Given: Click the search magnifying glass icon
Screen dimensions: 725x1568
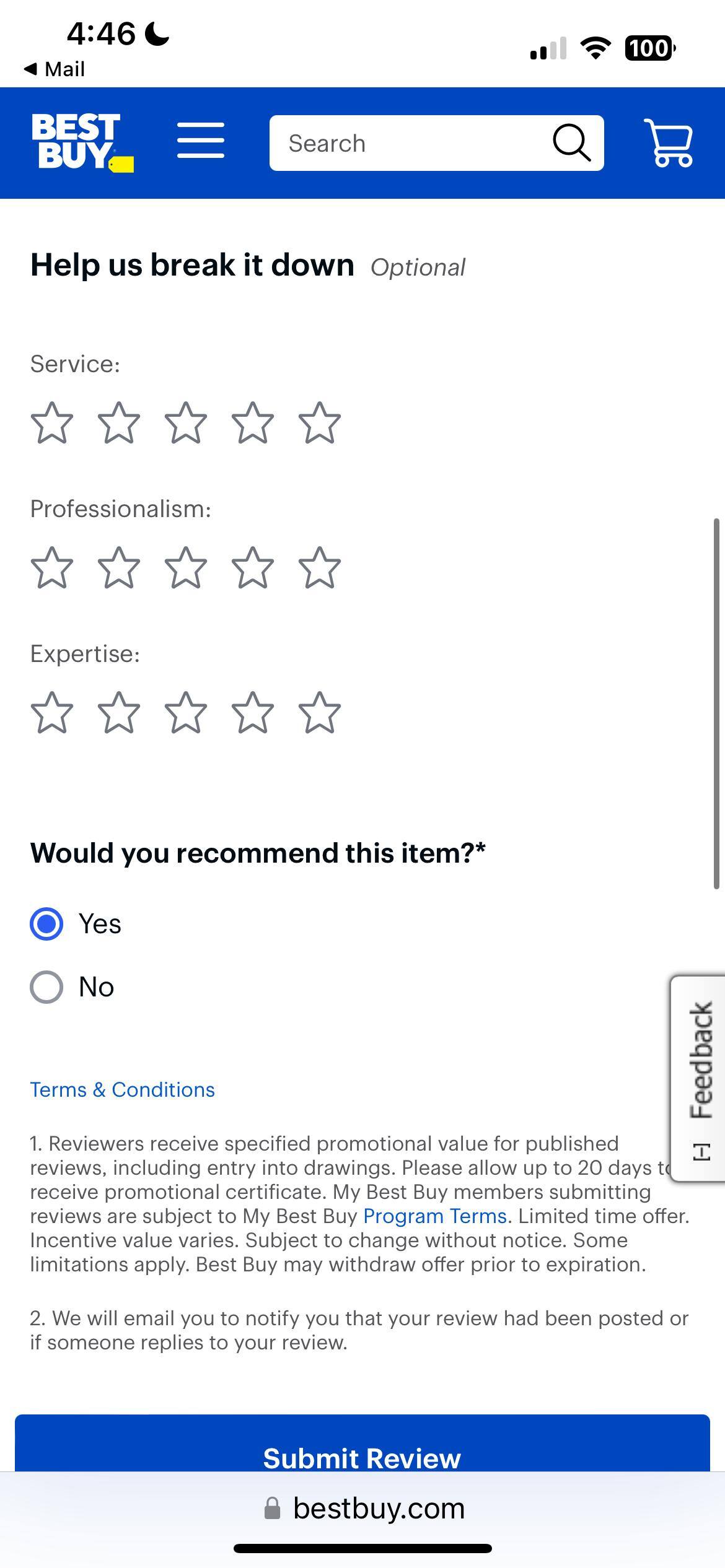Looking at the screenshot, I should coord(570,142).
